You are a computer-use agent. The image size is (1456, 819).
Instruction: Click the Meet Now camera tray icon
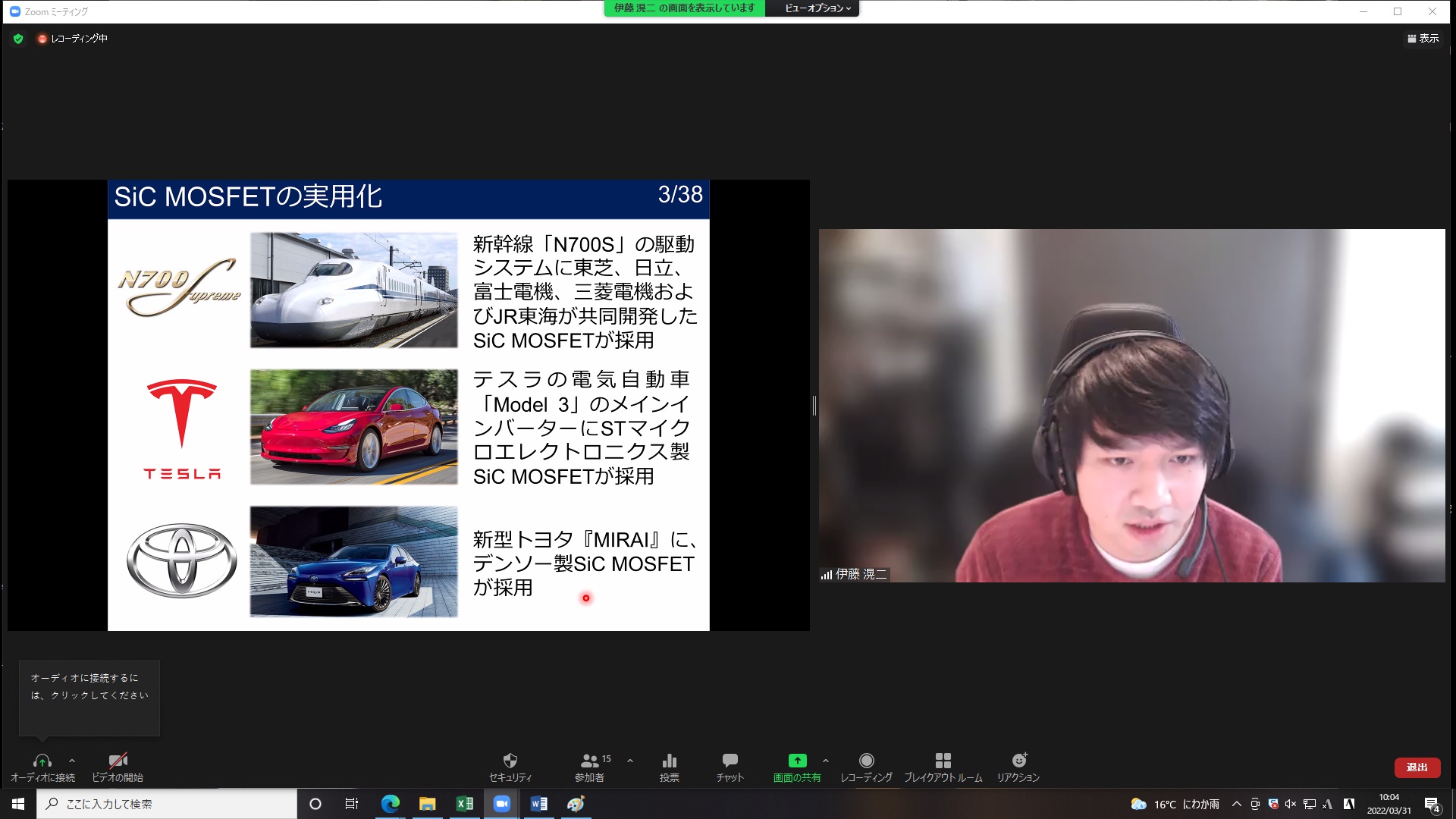[1255, 804]
